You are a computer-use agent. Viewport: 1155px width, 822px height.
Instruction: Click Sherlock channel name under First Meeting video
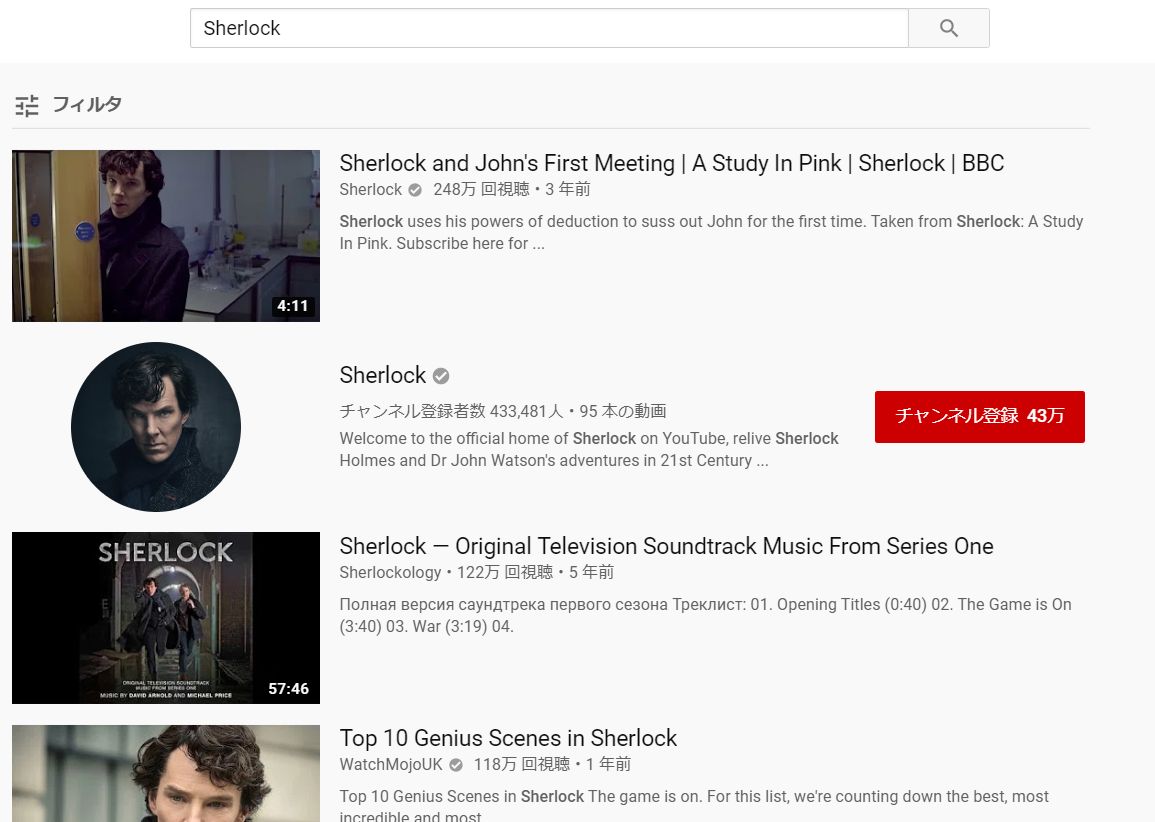[371, 189]
